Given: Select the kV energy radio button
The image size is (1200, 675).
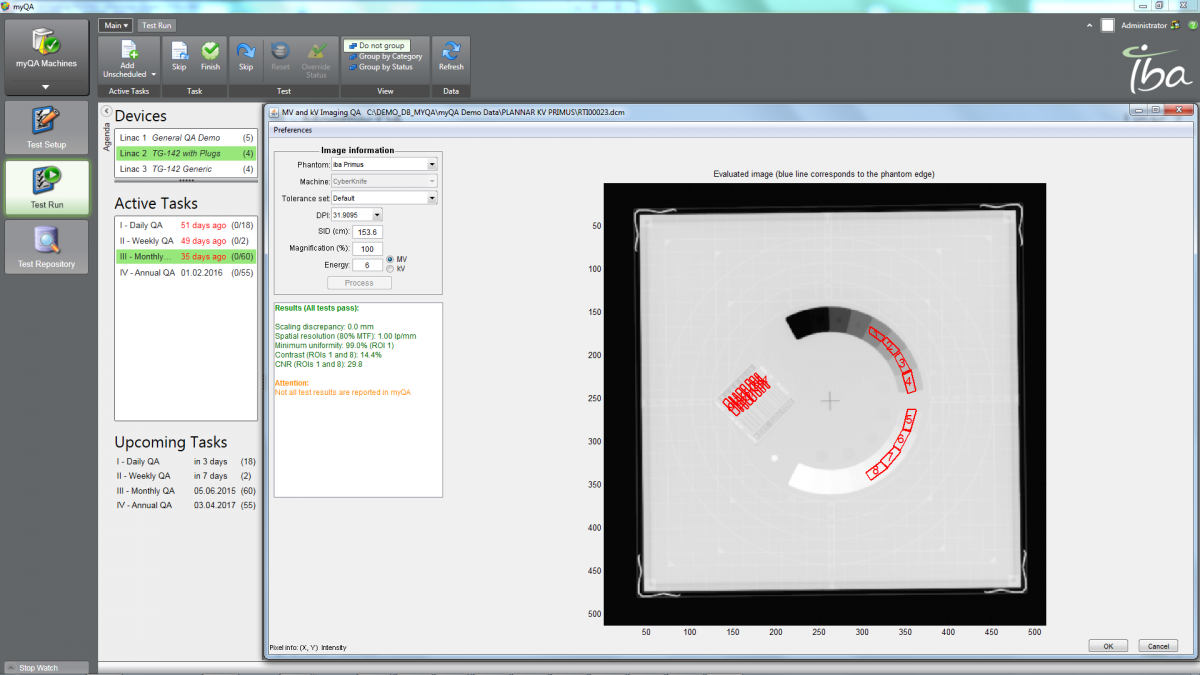Looking at the screenshot, I should click(390, 269).
